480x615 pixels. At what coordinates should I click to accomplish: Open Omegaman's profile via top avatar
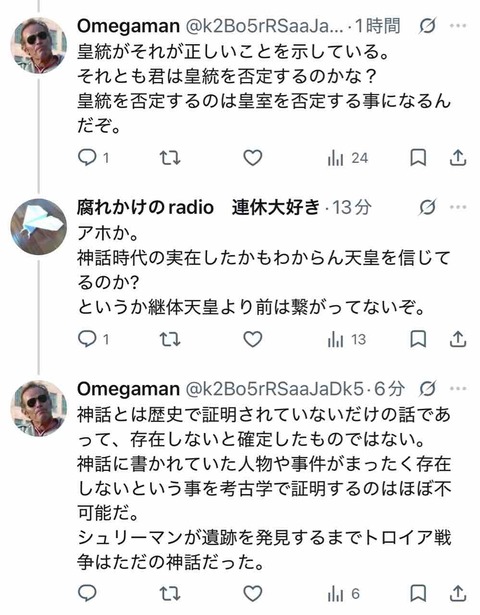38,46
